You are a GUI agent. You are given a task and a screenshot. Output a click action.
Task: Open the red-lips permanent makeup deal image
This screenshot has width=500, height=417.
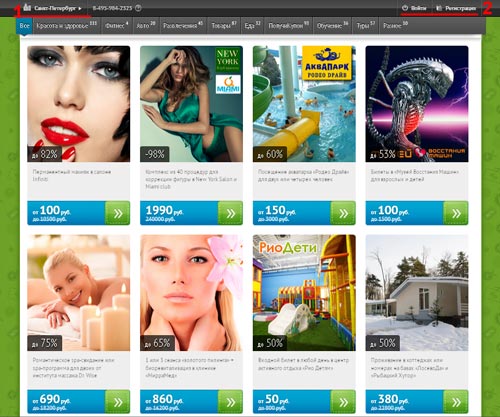click(79, 104)
